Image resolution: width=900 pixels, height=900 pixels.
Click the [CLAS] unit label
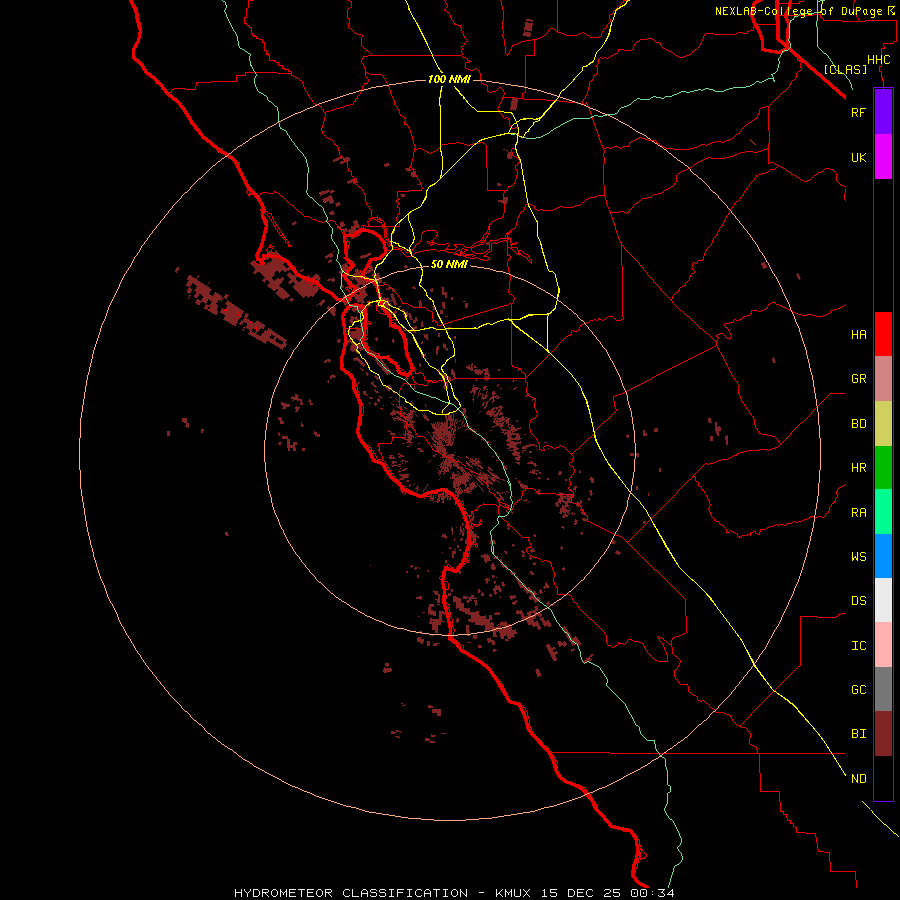845,69
